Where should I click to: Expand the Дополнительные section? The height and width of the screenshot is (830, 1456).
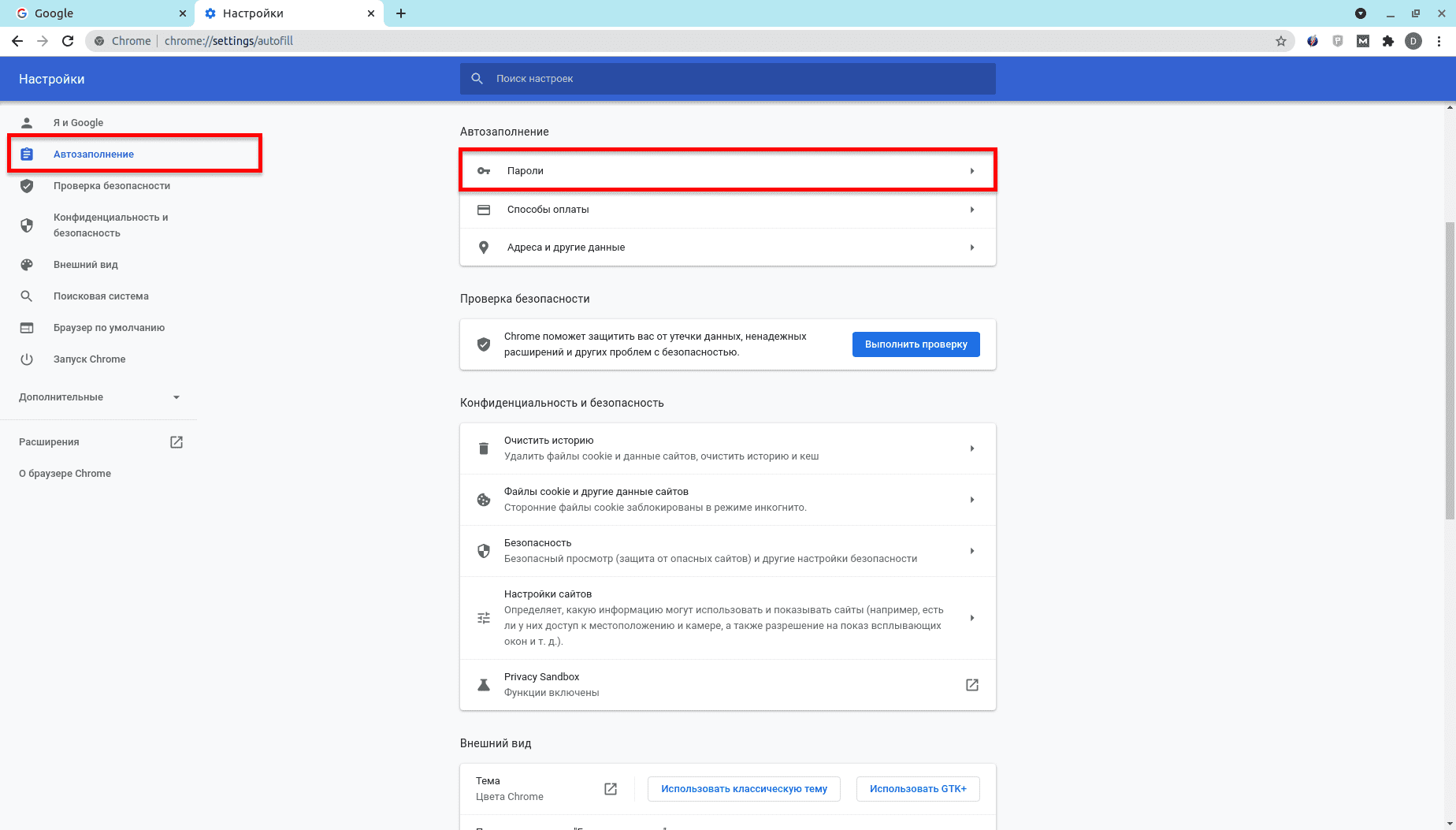tap(176, 397)
